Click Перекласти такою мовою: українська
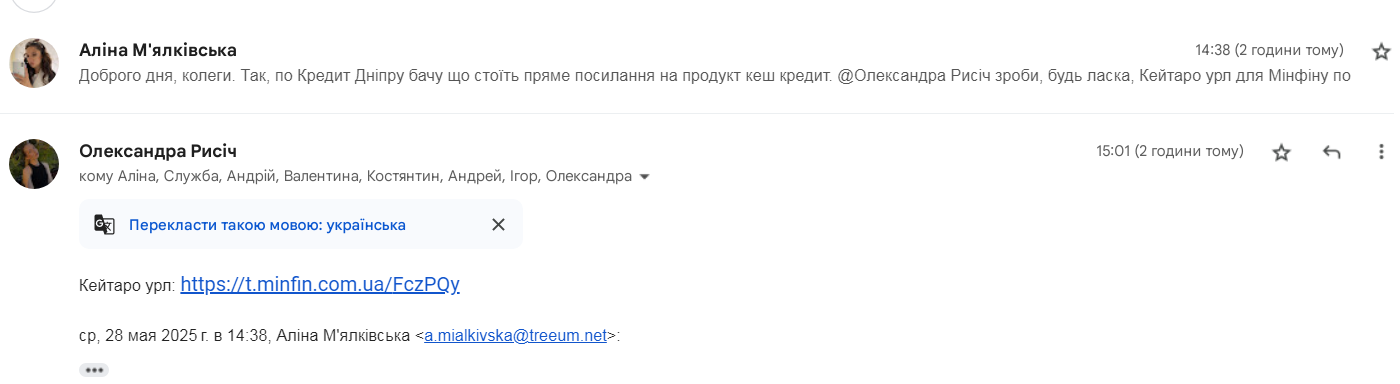Viewport: 1400px width, 384px height. coord(267,224)
